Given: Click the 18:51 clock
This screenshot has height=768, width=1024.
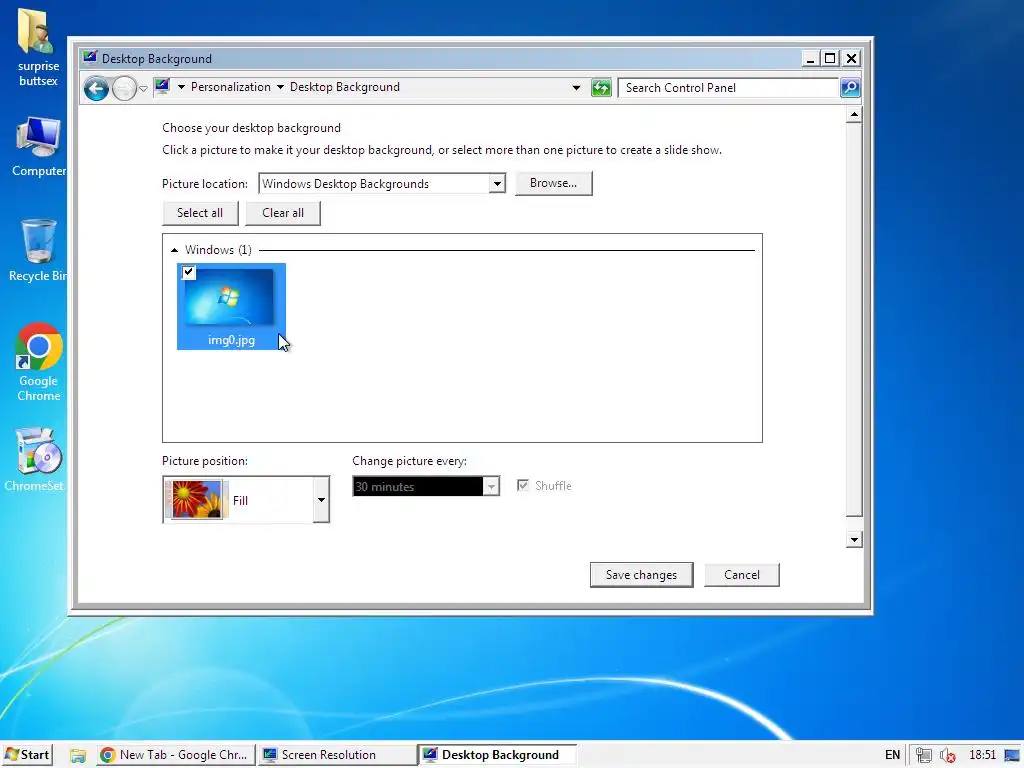Looking at the screenshot, I should point(982,755).
